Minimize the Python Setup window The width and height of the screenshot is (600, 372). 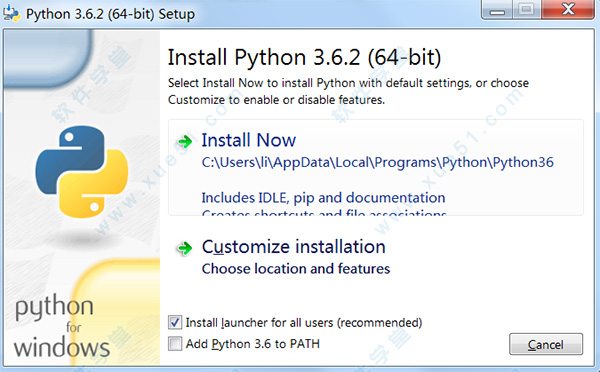point(497,10)
